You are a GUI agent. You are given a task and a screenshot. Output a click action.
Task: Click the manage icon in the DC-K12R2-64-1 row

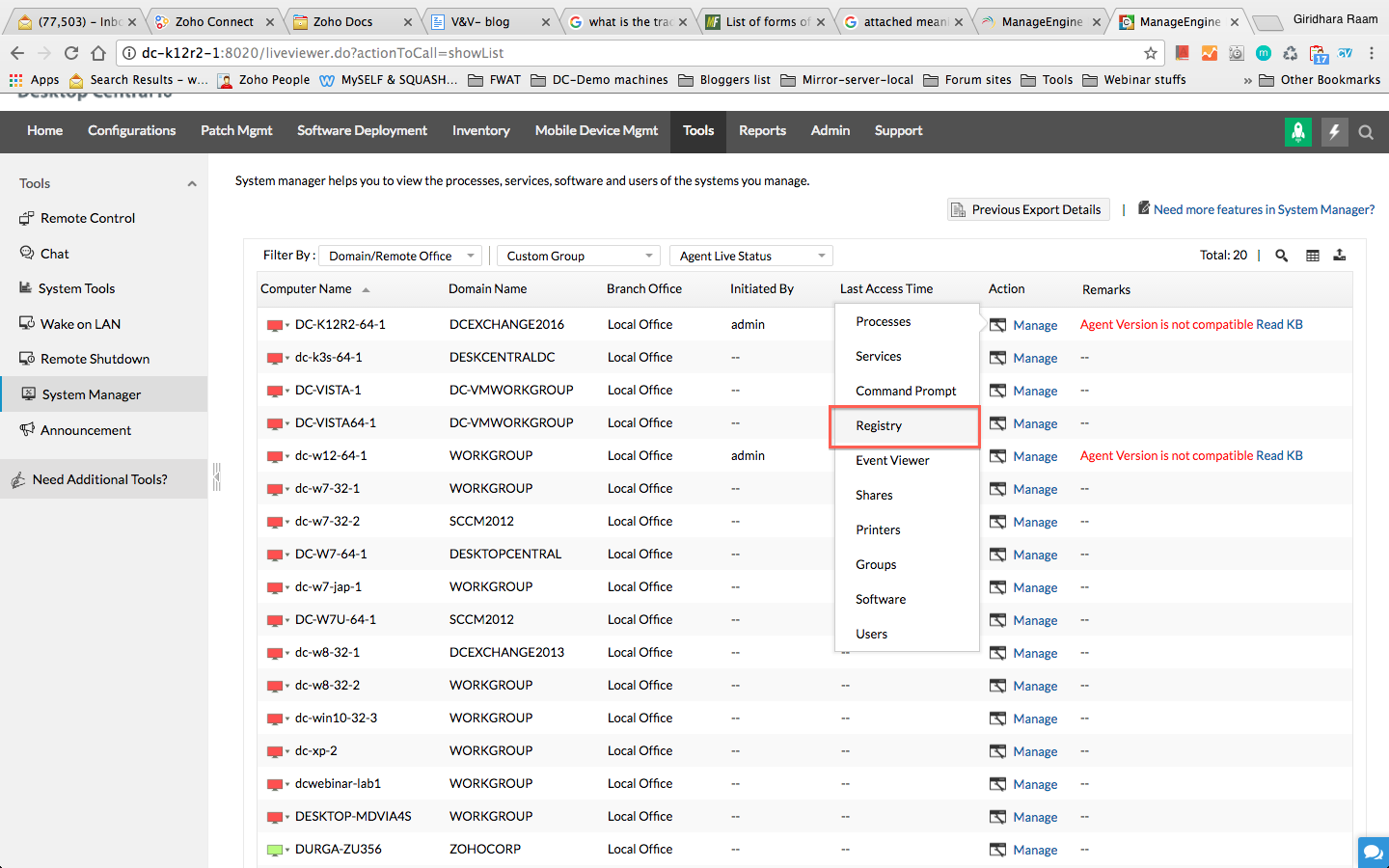(x=997, y=325)
